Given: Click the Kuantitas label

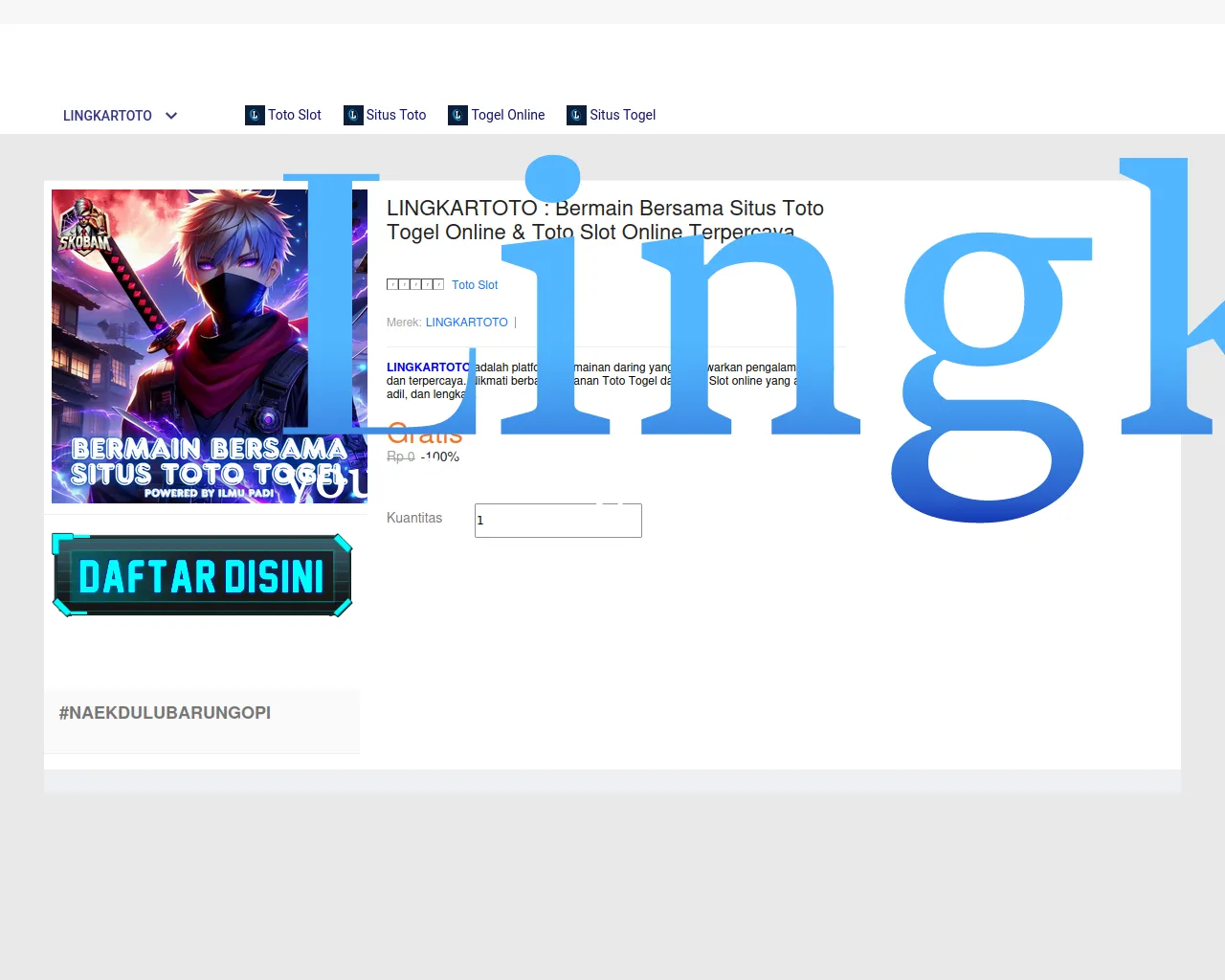Looking at the screenshot, I should tap(414, 518).
